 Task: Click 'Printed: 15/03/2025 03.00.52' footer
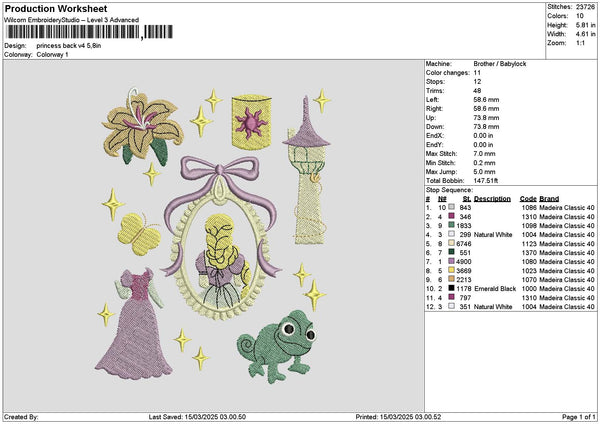click(398, 417)
